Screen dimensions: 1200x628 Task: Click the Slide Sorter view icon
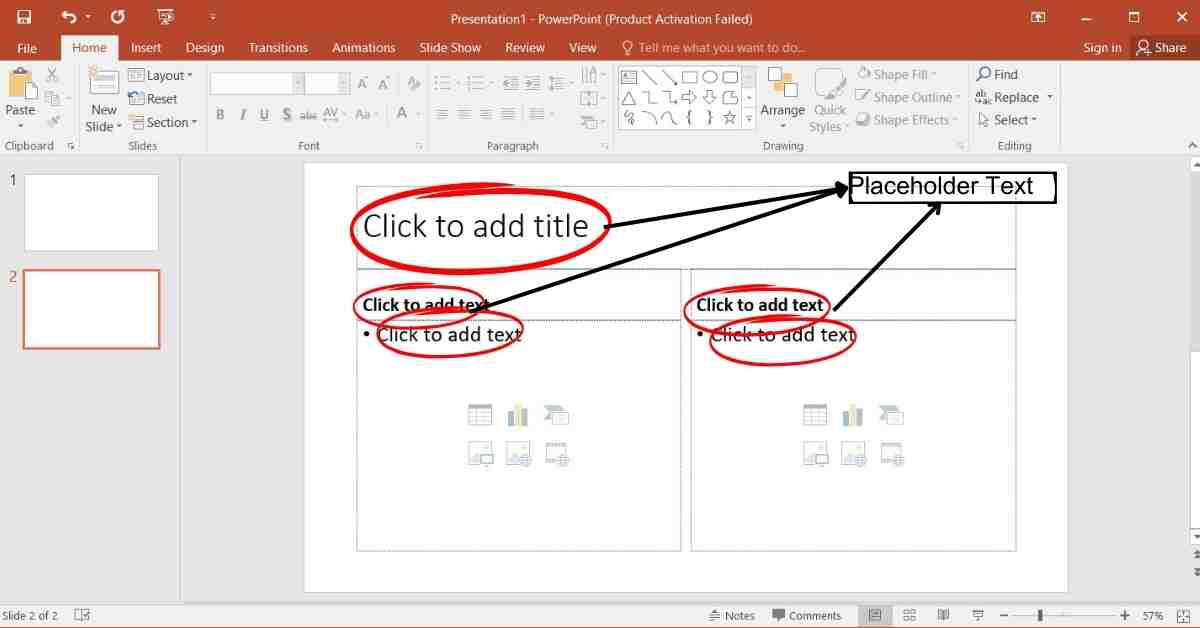[x=909, y=615]
